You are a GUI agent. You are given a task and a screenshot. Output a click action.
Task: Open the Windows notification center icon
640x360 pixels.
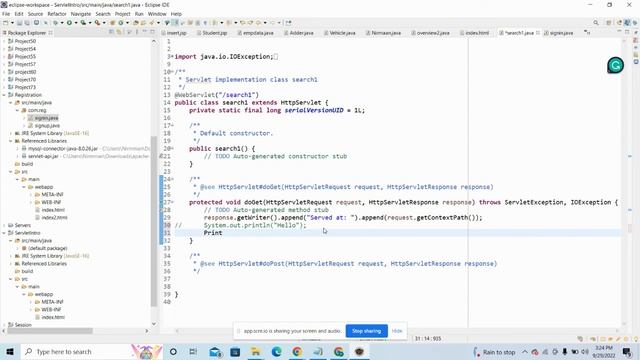627,351
